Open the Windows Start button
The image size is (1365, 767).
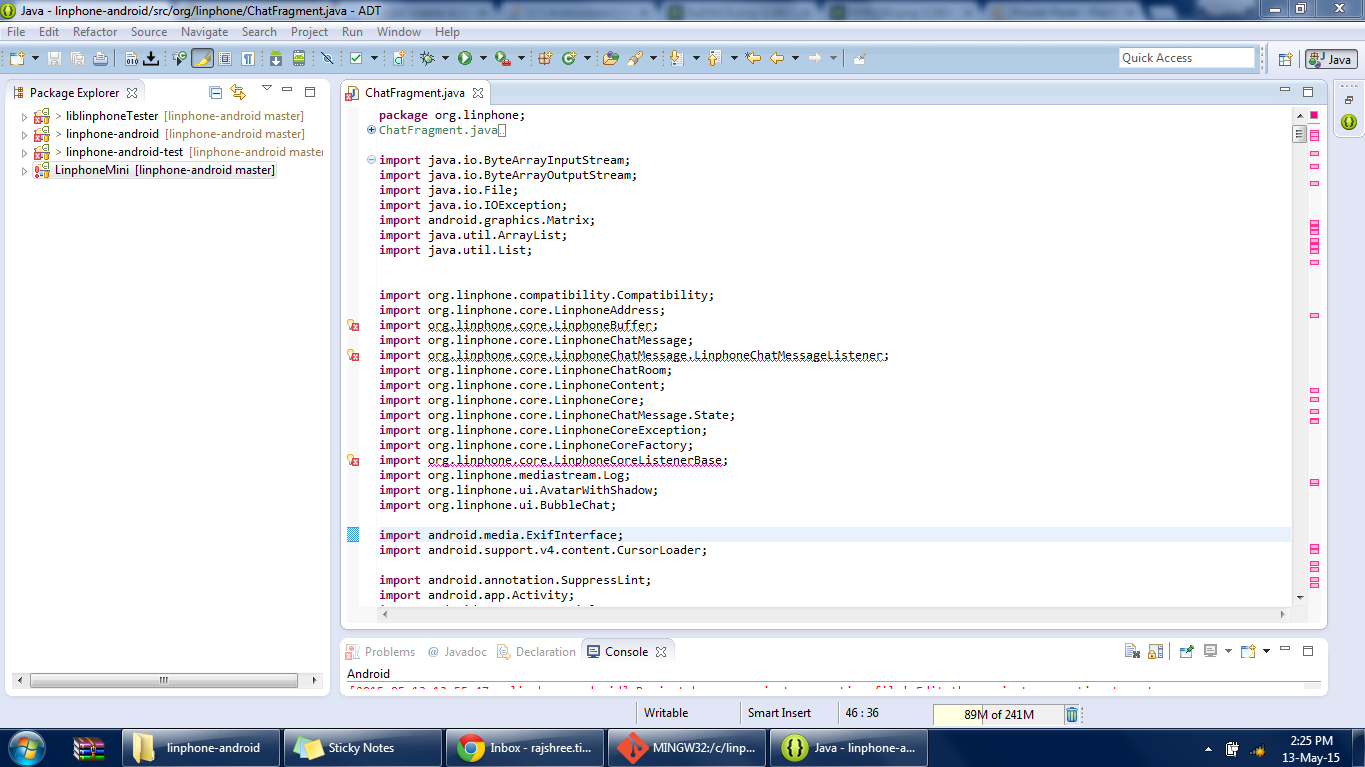[27, 747]
